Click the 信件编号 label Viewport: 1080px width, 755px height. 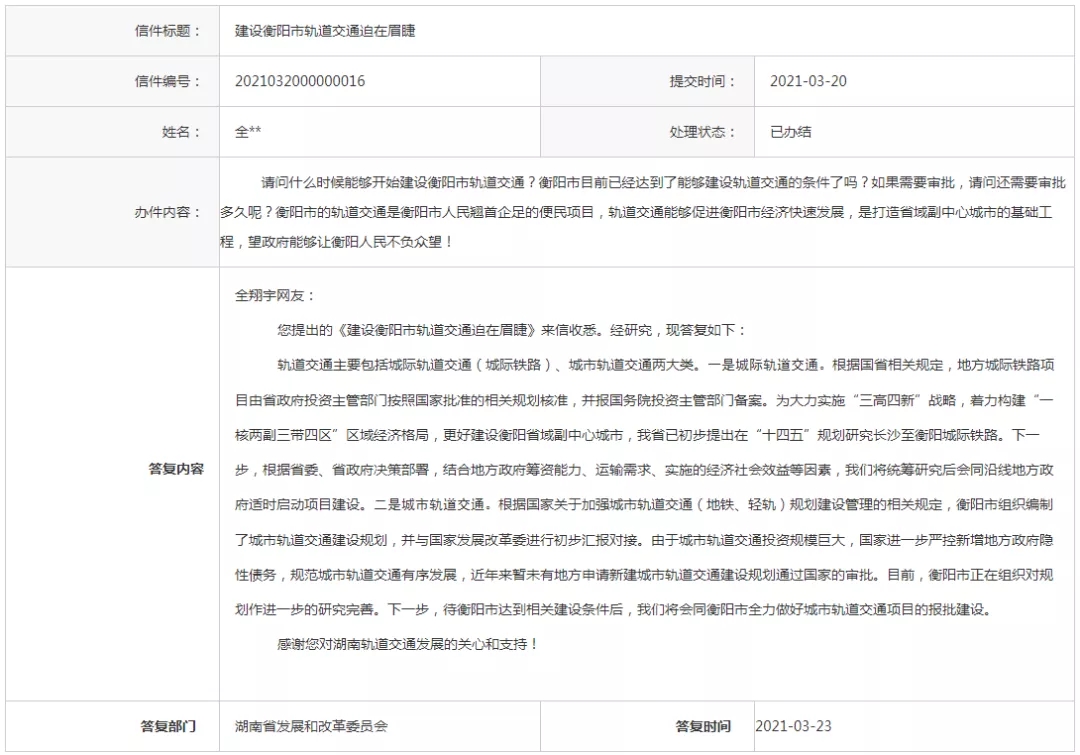167,81
